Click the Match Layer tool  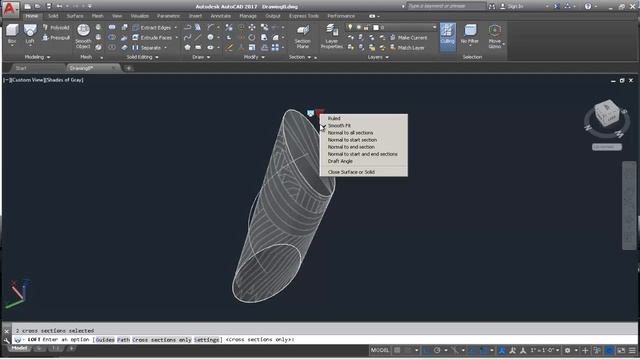(x=407, y=48)
